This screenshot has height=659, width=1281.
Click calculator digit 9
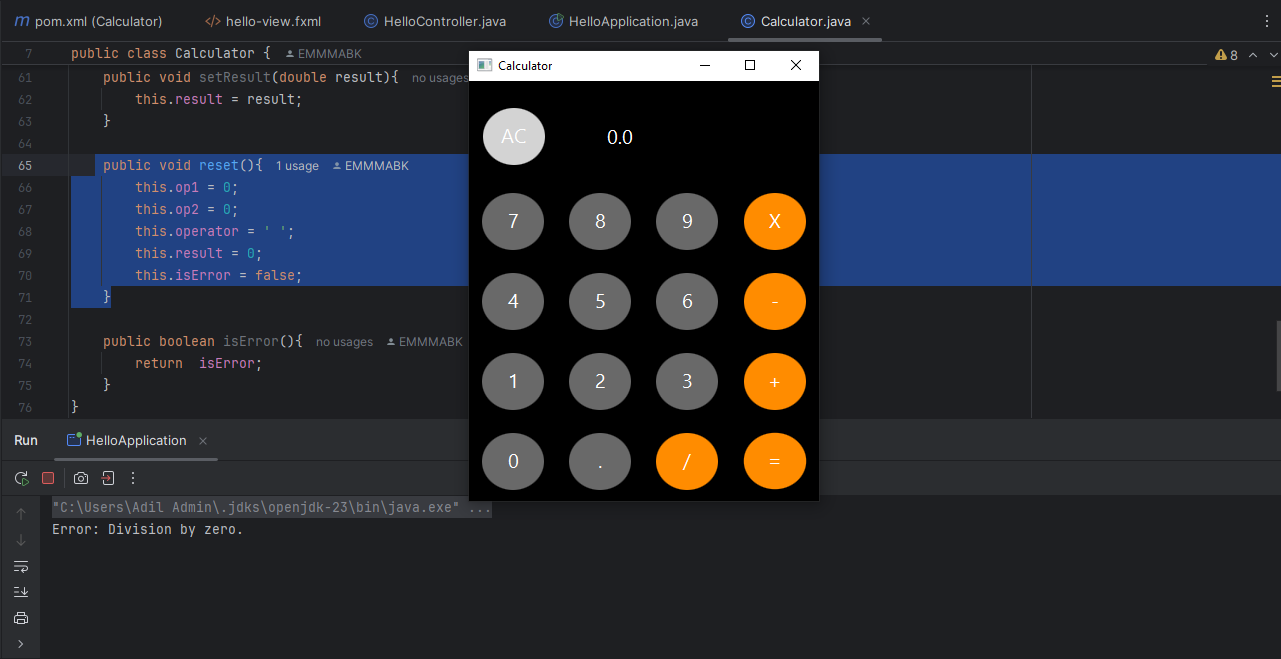687,221
